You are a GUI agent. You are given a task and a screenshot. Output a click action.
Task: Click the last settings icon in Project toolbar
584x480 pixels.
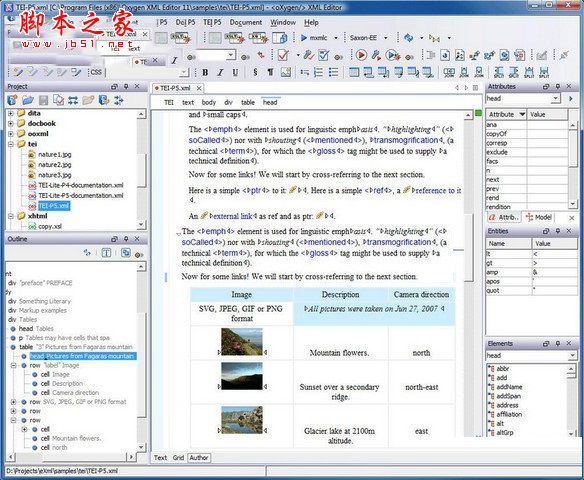(119, 100)
